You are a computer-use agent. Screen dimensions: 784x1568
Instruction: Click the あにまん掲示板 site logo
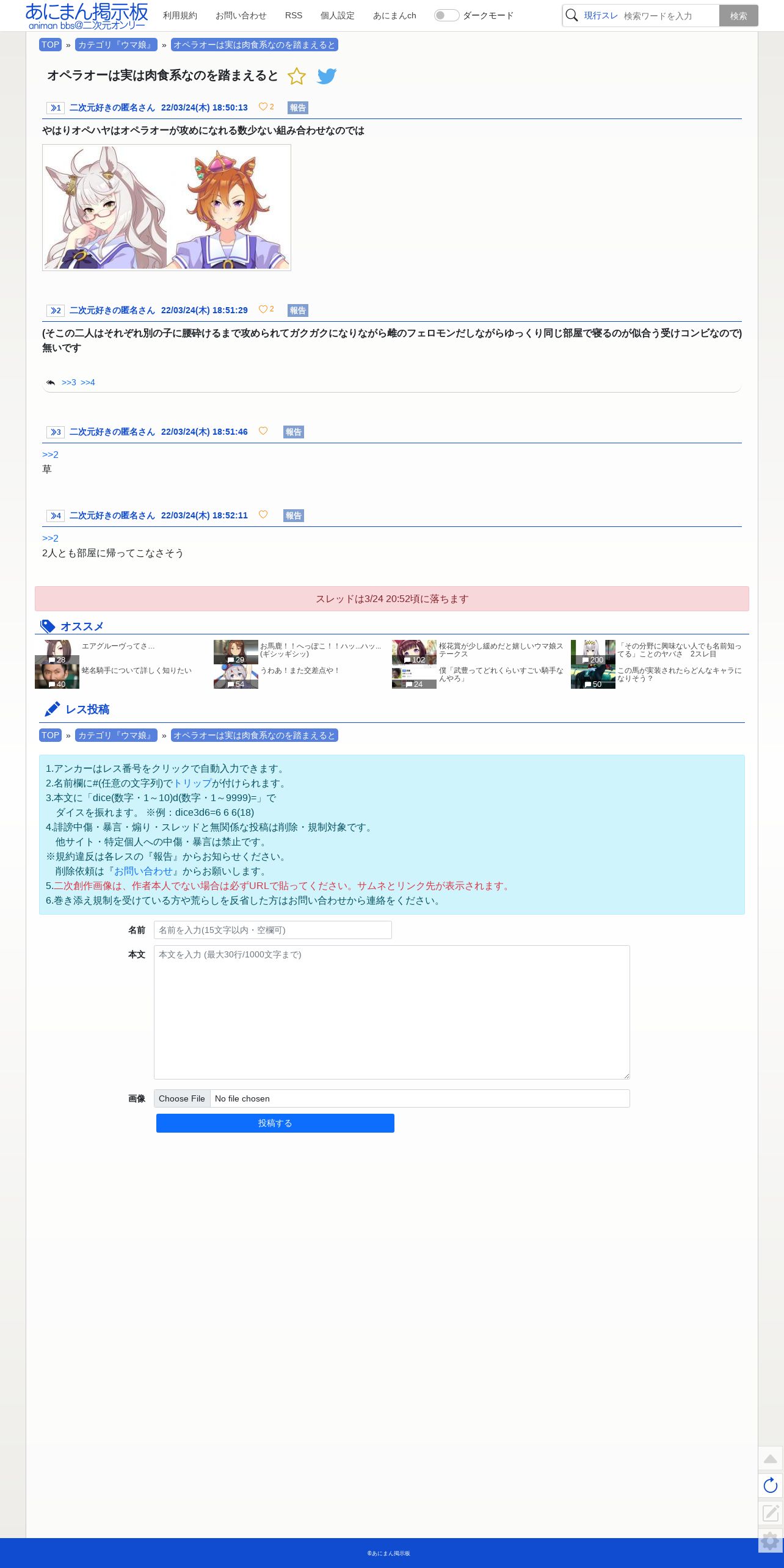click(x=87, y=16)
